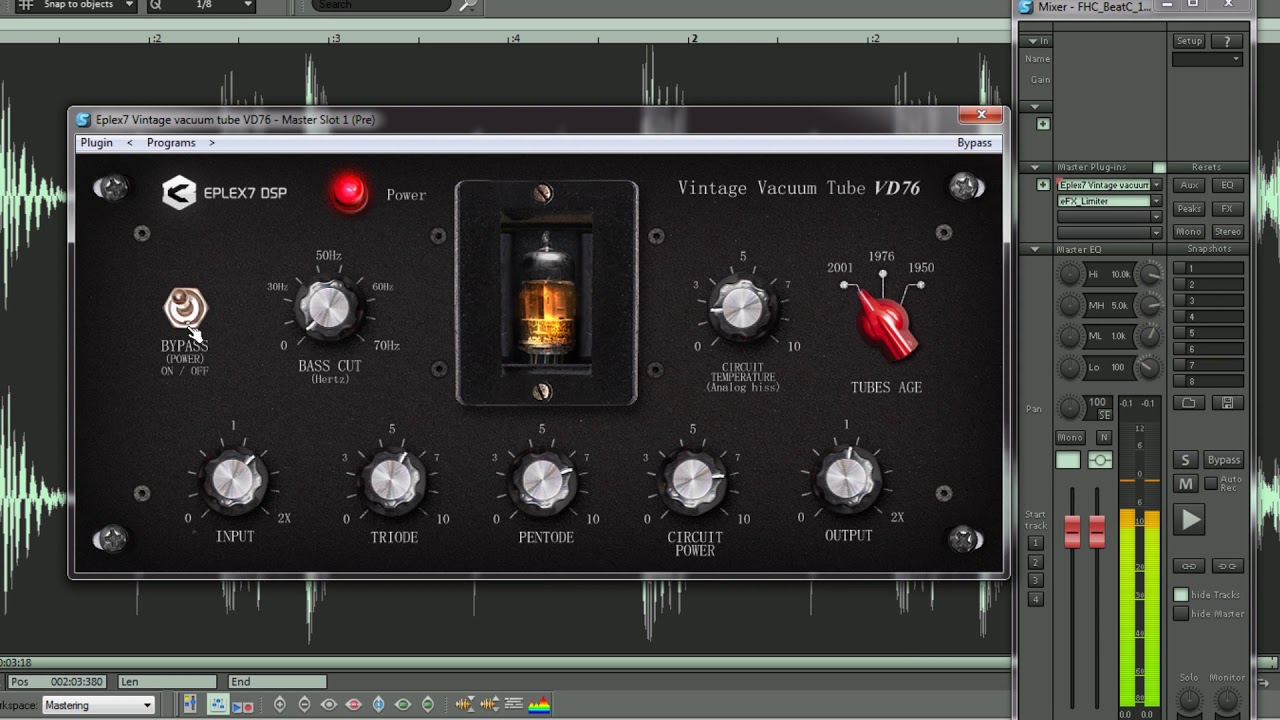
Task: Click Bypass in plugin window menu bar
Action: point(974,143)
